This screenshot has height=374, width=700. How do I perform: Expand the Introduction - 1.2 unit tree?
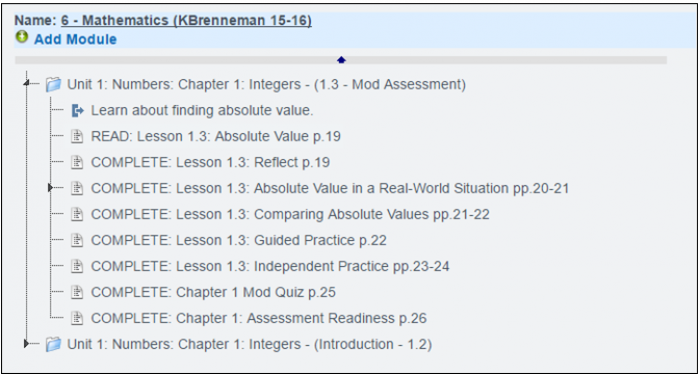[27, 343]
